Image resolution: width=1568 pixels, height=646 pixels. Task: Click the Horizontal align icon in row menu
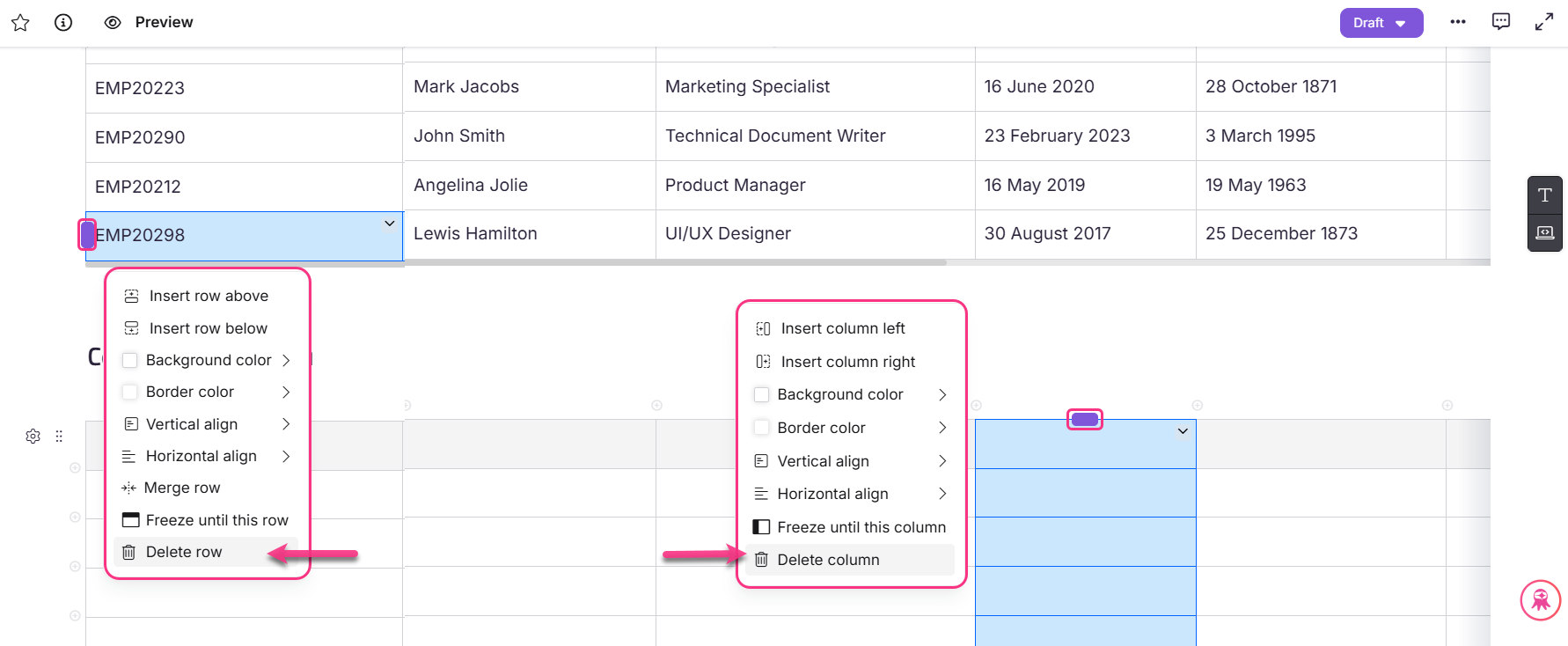[x=128, y=456]
